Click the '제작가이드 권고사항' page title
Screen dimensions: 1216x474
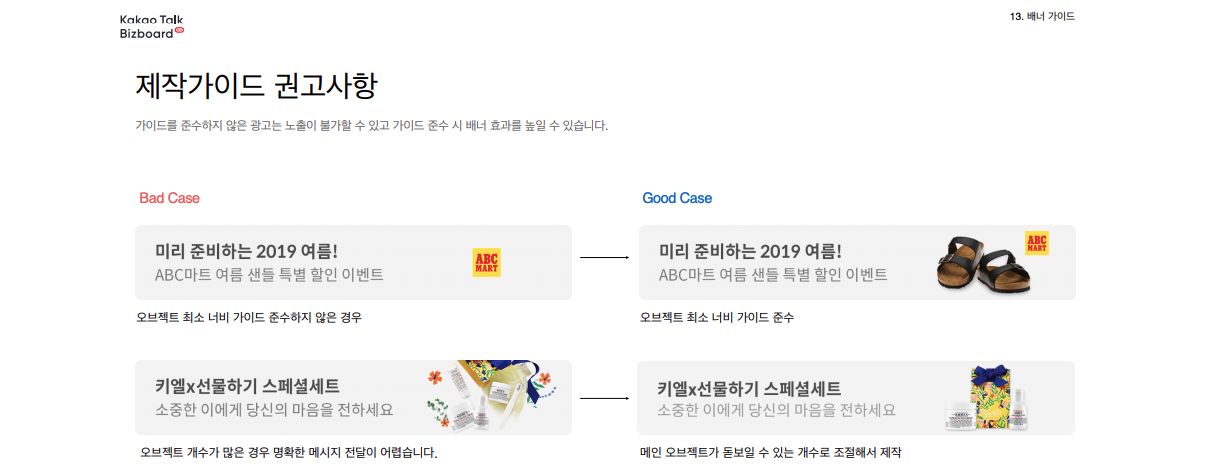pos(256,85)
